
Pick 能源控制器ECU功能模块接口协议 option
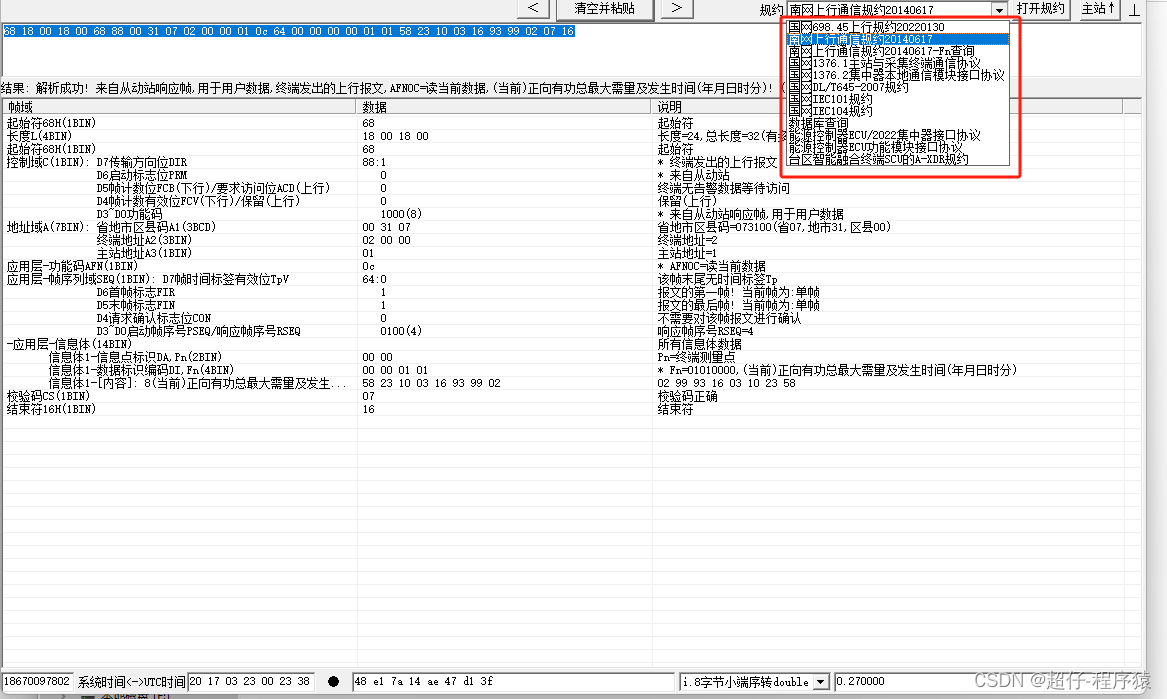click(x=898, y=147)
